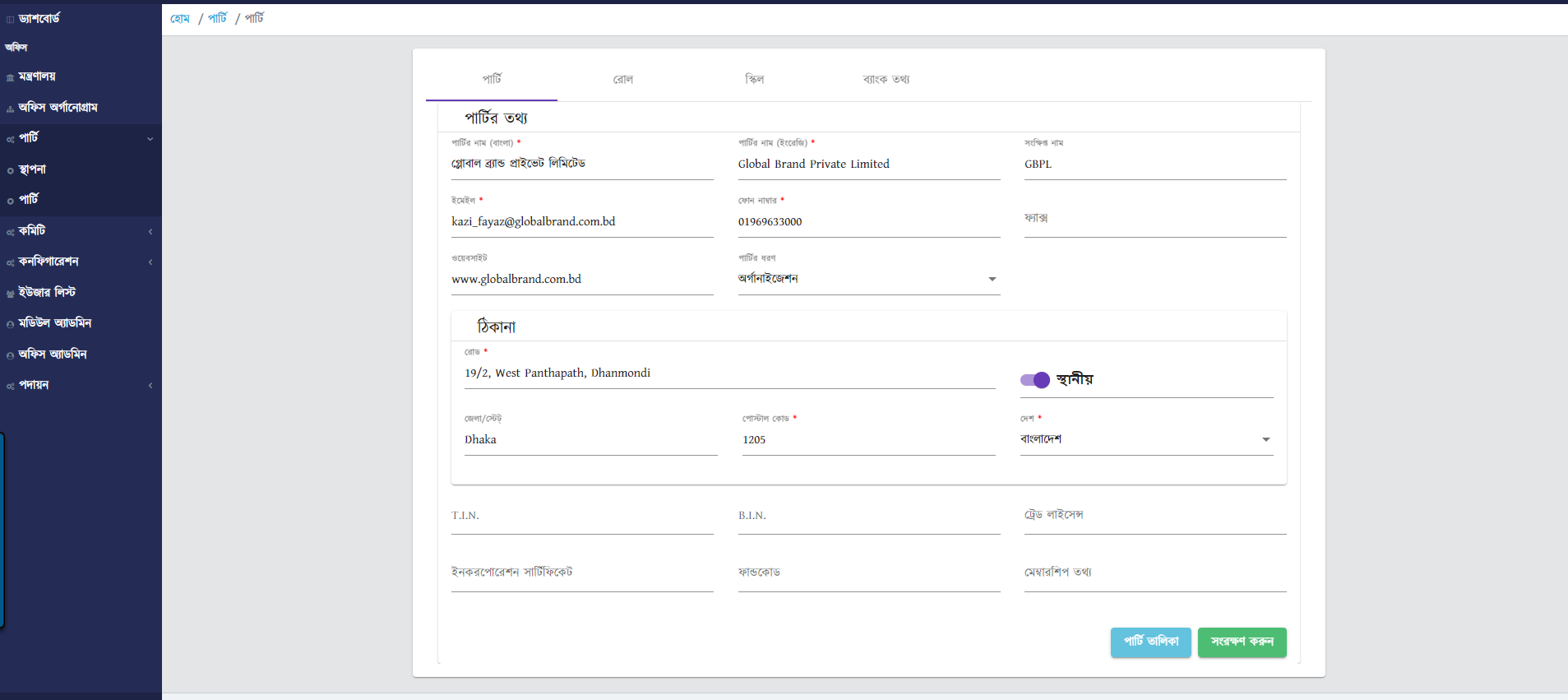Viewport: 1568px width, 700px height.
Task: Go to হোম breadcrumb link
Action: (x=180, y=19)
